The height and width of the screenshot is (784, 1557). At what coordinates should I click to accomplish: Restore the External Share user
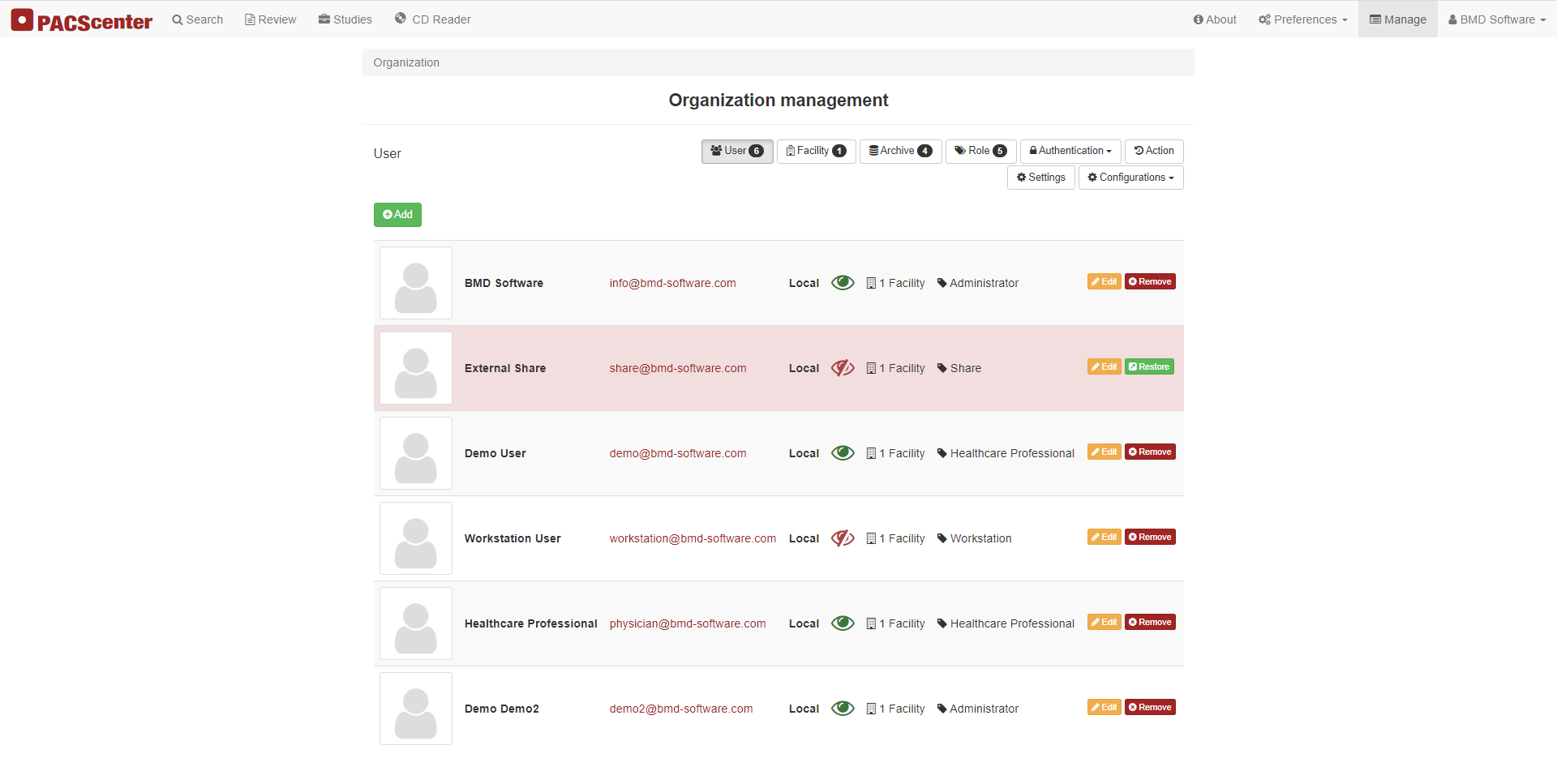[x=1148, y=366]
